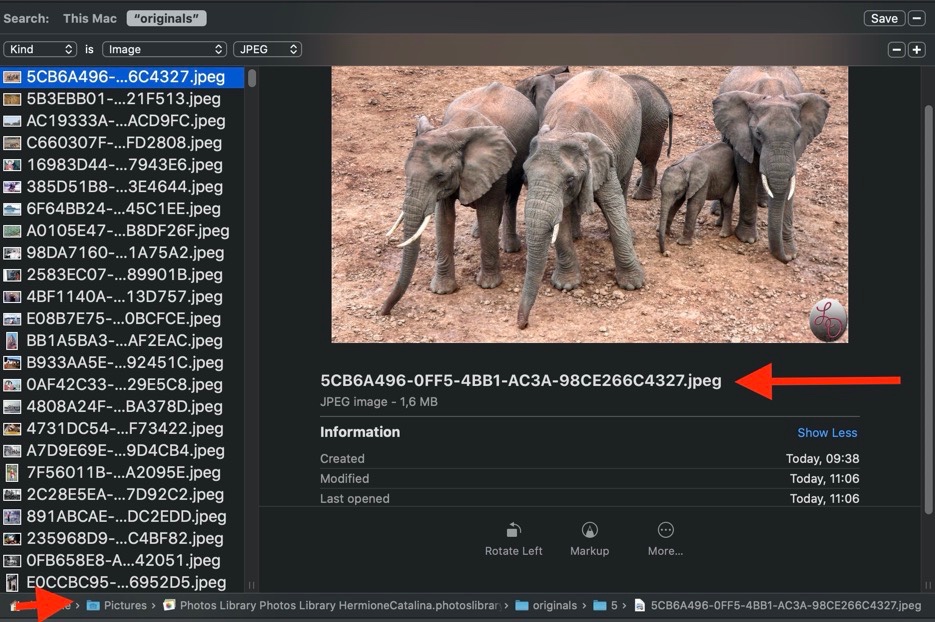Click the Rotate Left icon
Screen dimensions: 935x622
click(513, 531)
